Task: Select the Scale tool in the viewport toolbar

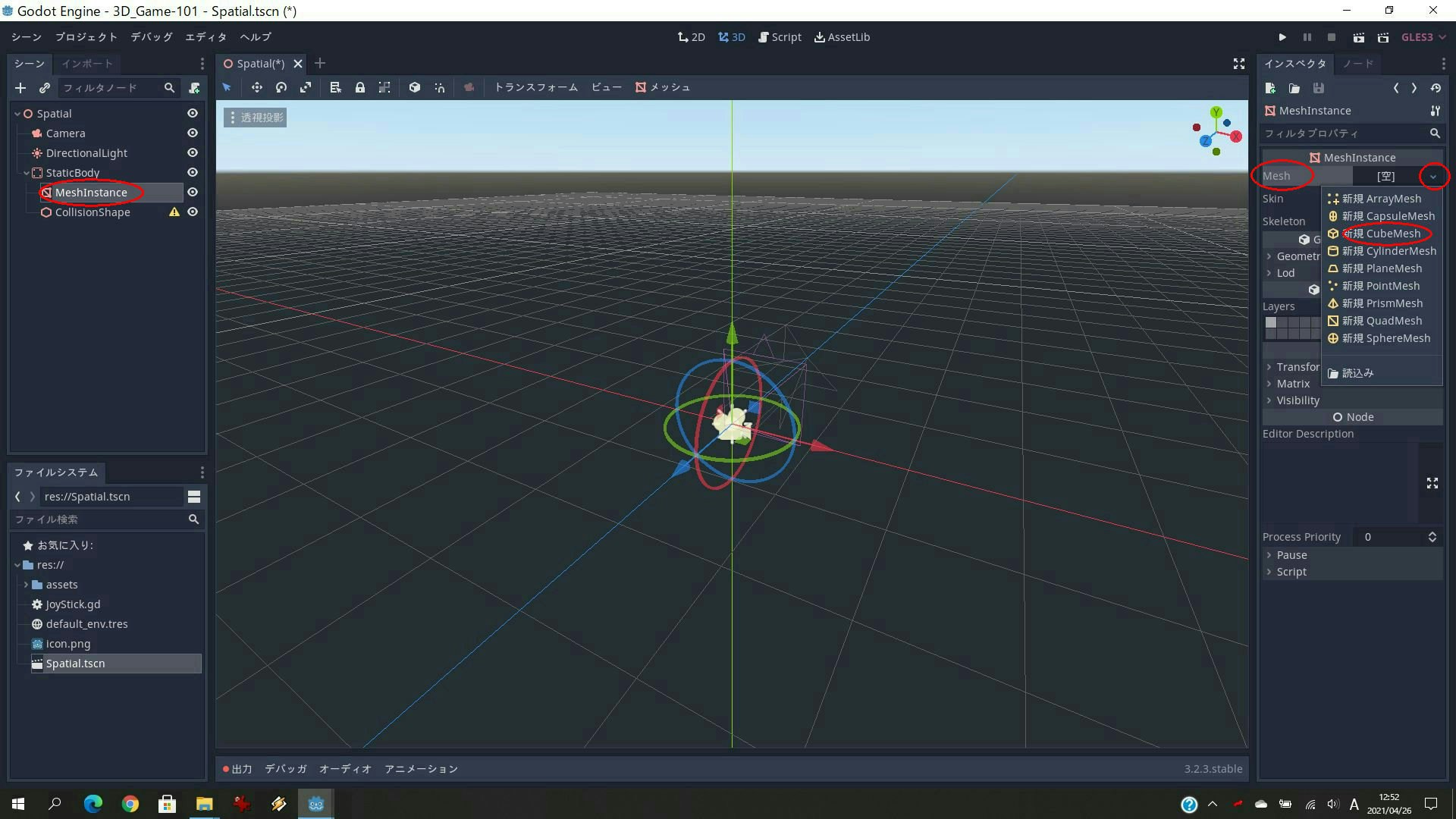Action: tap(306, 87)
